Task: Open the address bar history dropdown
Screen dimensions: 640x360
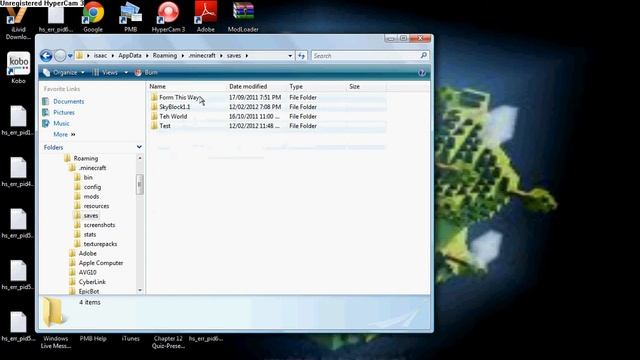Action: pyautogui.click(x=290, y=56)
